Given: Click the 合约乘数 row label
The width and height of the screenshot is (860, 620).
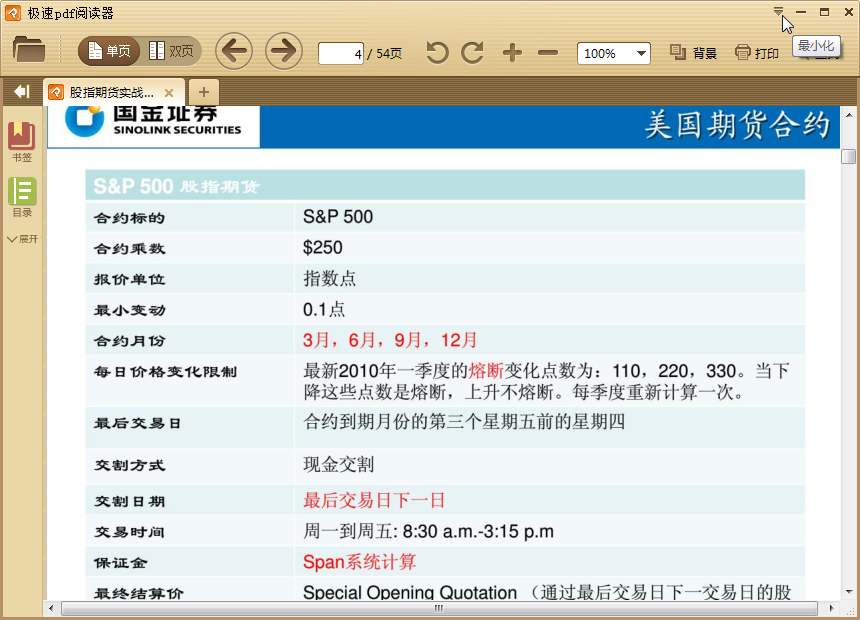Looking at the screenshot, I should [x=129, y=249].
